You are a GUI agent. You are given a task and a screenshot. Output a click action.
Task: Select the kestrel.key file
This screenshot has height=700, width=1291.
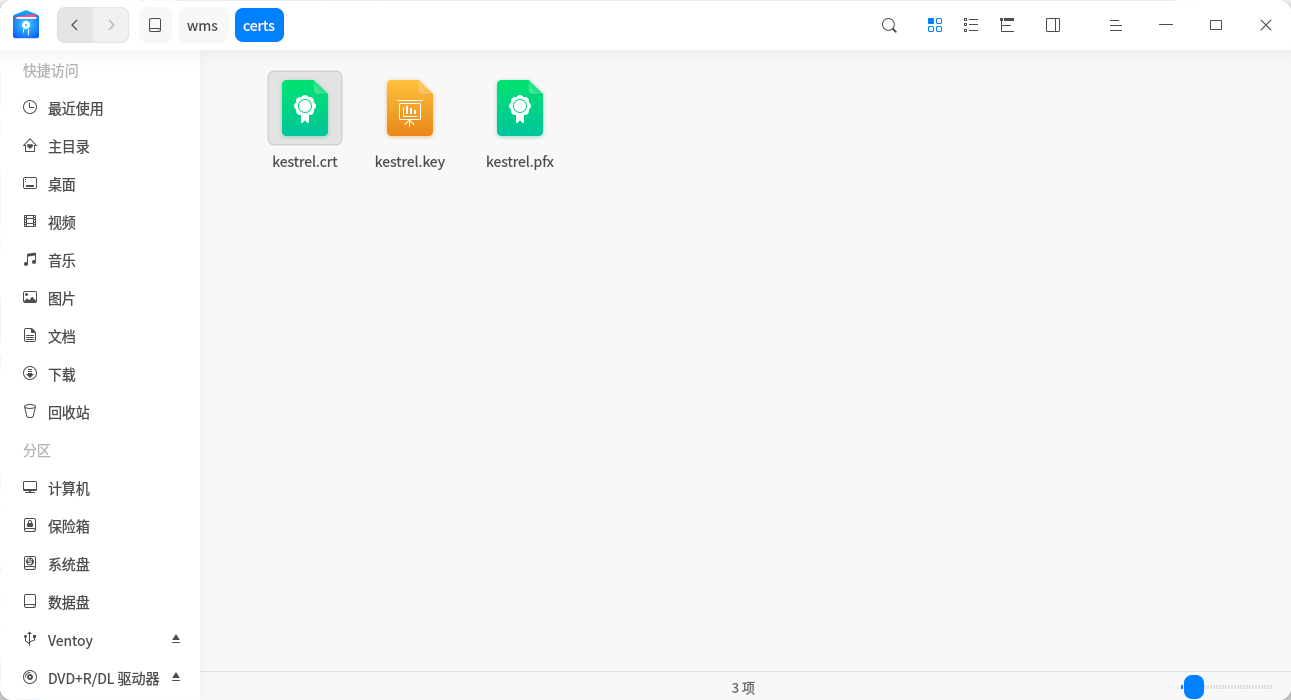[410, 122]
